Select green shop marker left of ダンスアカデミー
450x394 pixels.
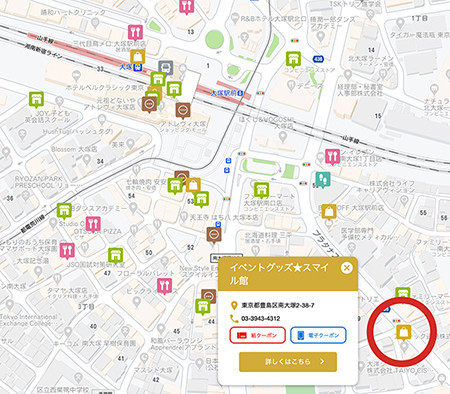pyautogui.click(x=64, y=211)
